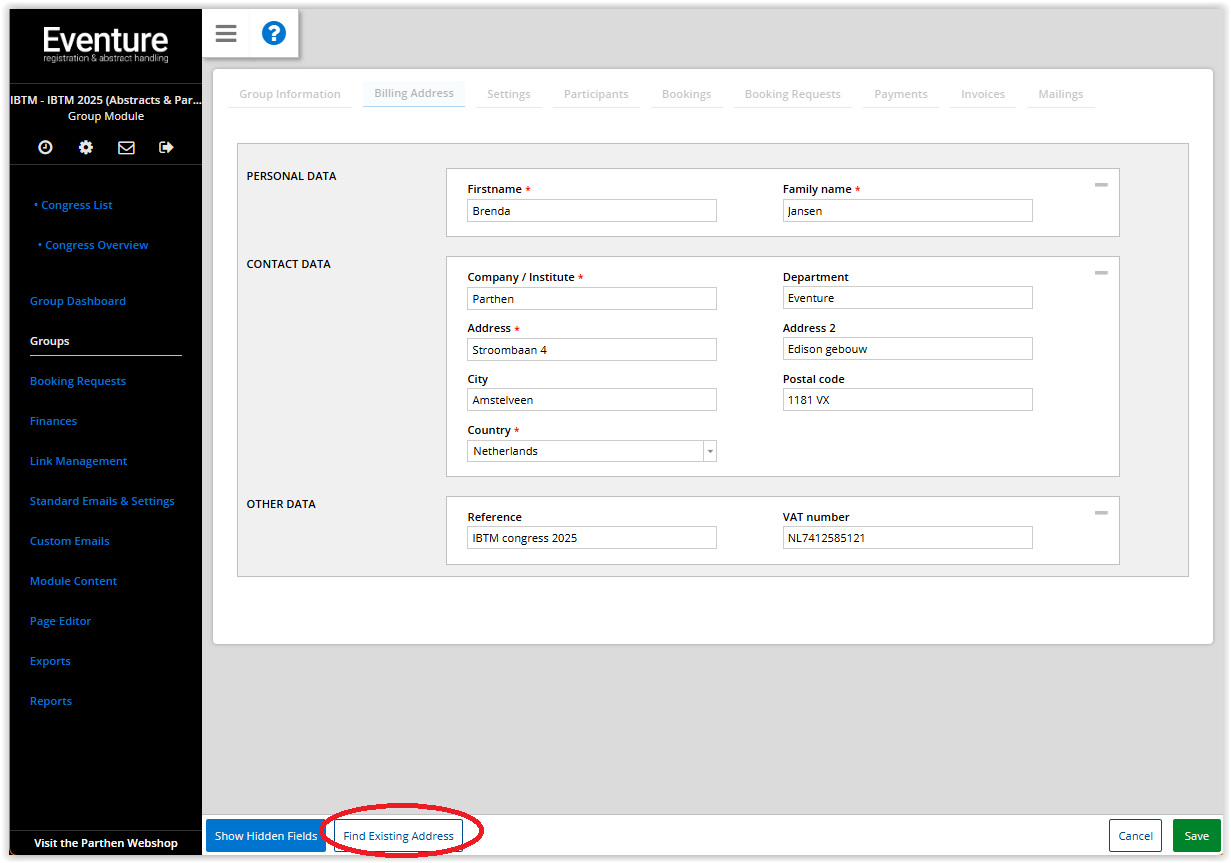This screenshot has height=863, width=1231.
Task: Click the Eventure logo
Action: coord(105,44)
